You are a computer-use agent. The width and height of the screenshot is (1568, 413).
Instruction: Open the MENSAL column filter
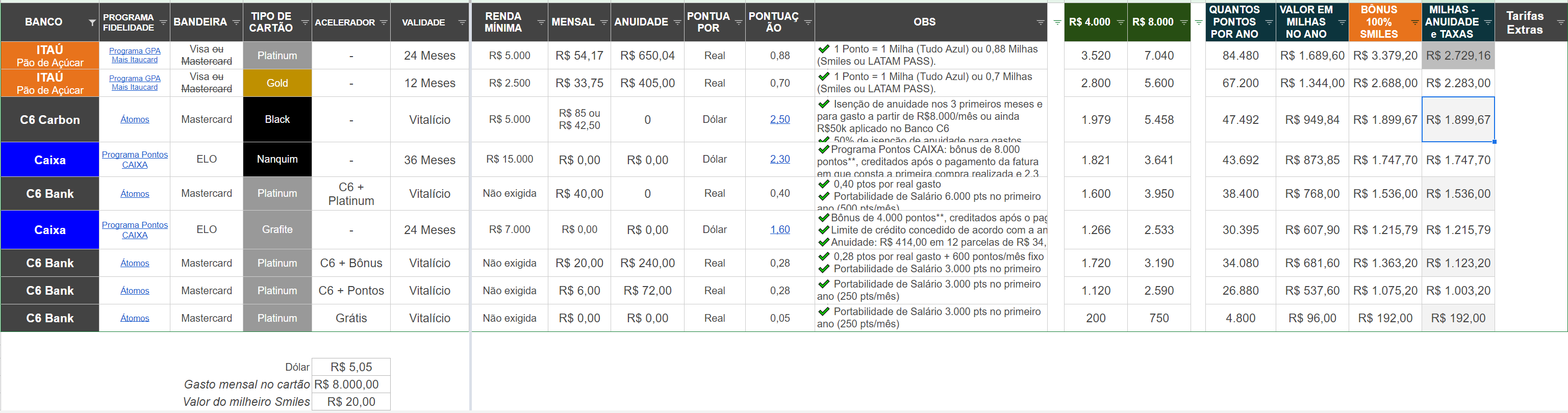tap(604, 22)
